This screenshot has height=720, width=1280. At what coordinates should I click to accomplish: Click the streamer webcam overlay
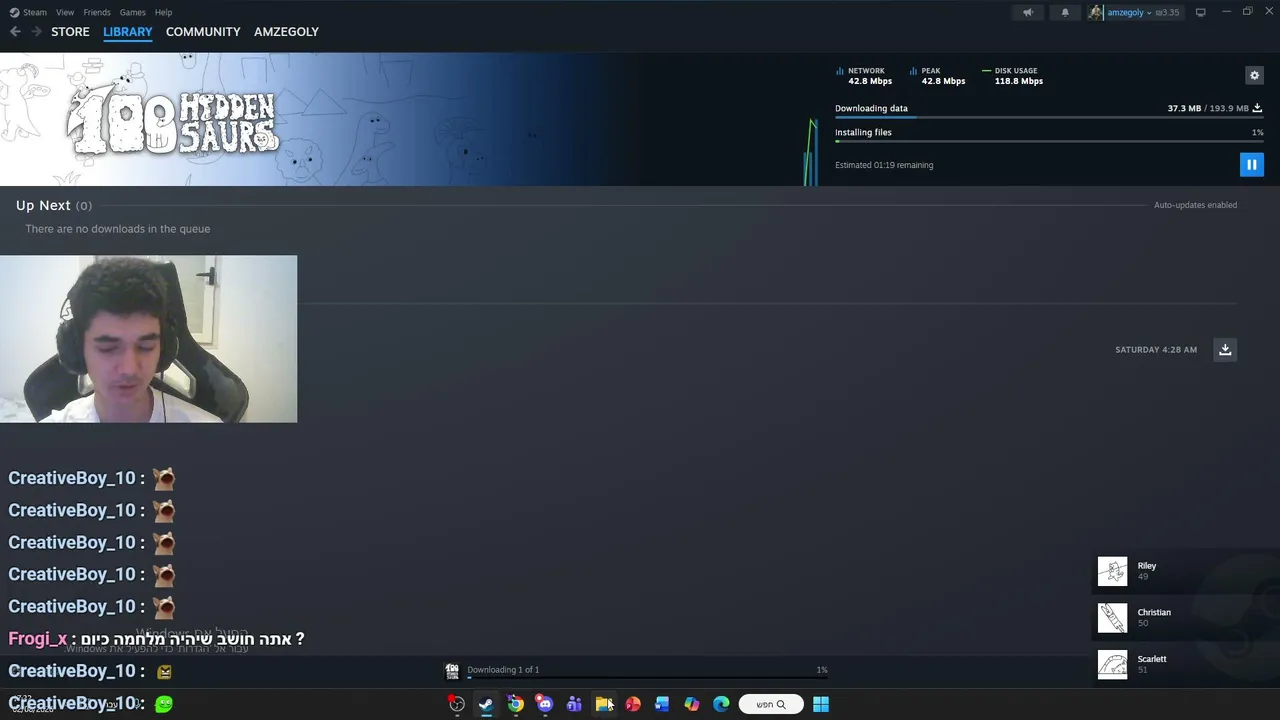click(x=148, y=339)
